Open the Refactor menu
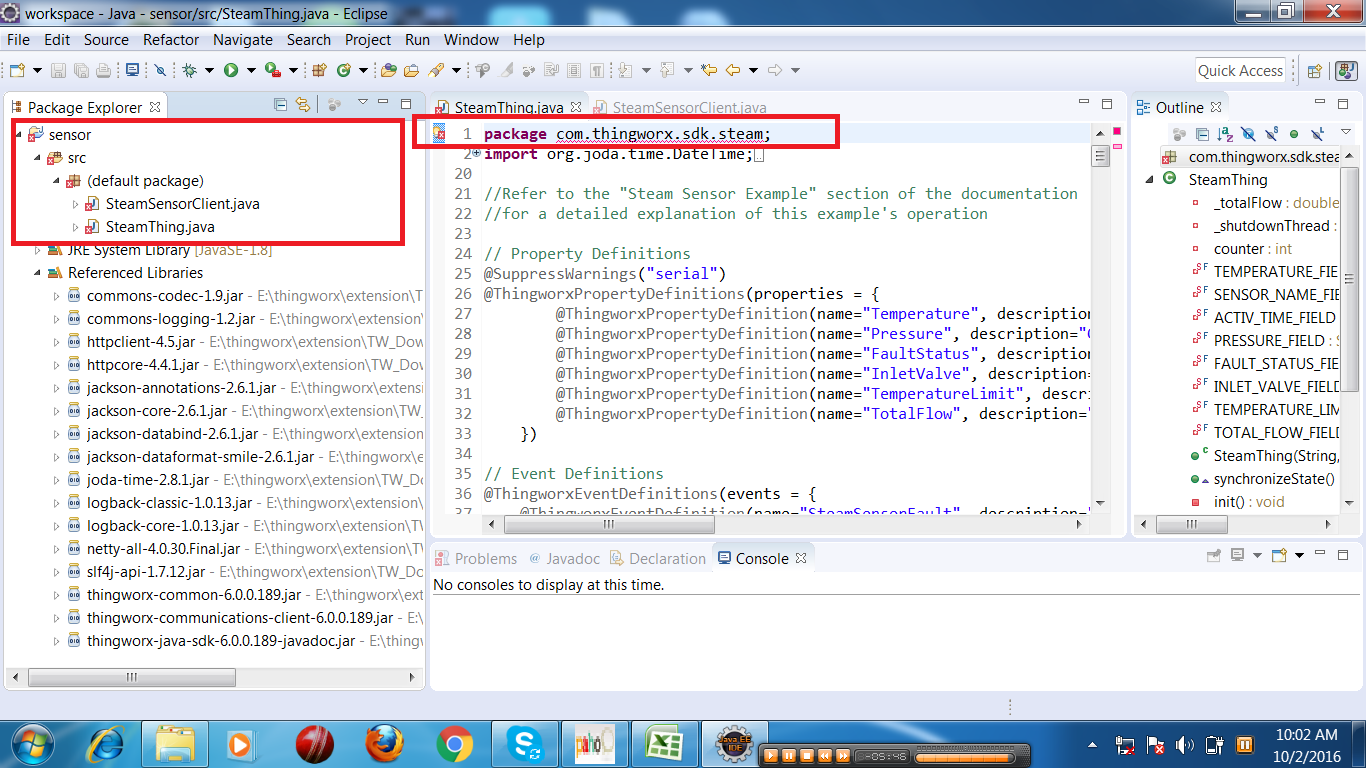 pos(171,40)
